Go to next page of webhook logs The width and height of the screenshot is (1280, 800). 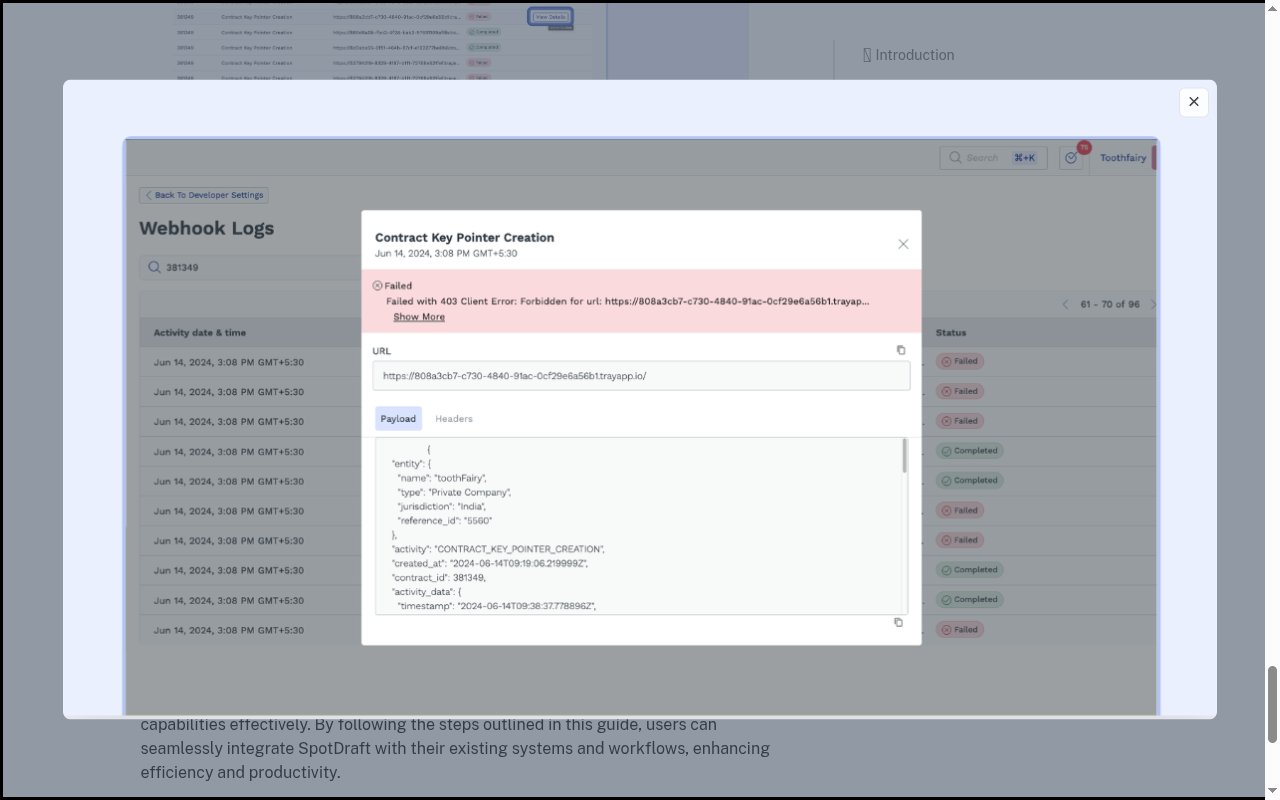tap(1153, 304)
